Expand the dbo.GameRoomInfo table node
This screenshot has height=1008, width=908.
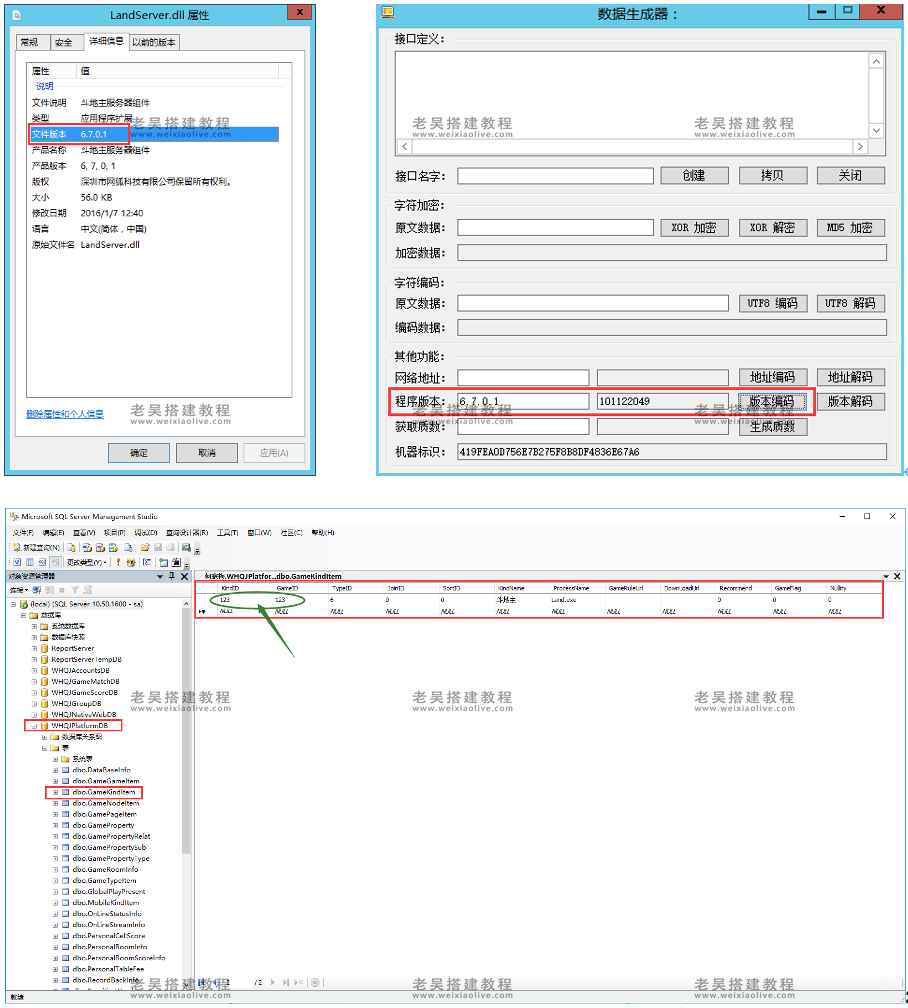click(x=55, y=869)
